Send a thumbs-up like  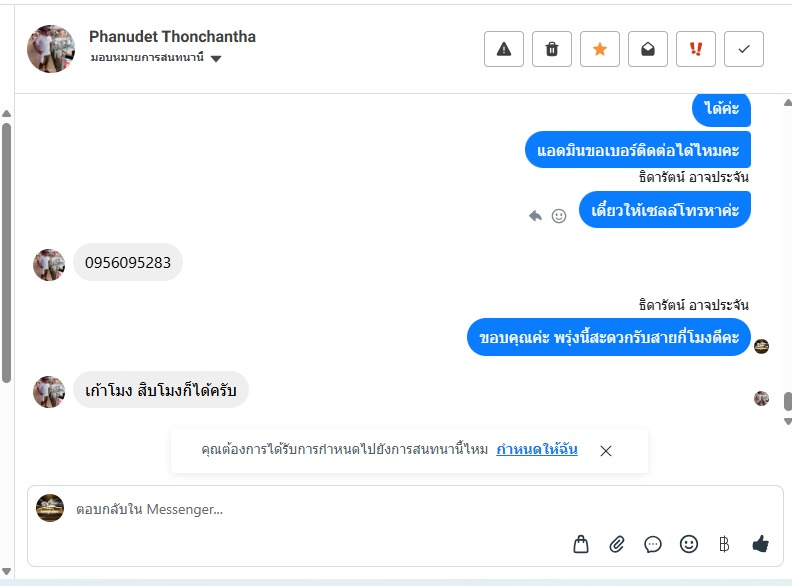760,544
